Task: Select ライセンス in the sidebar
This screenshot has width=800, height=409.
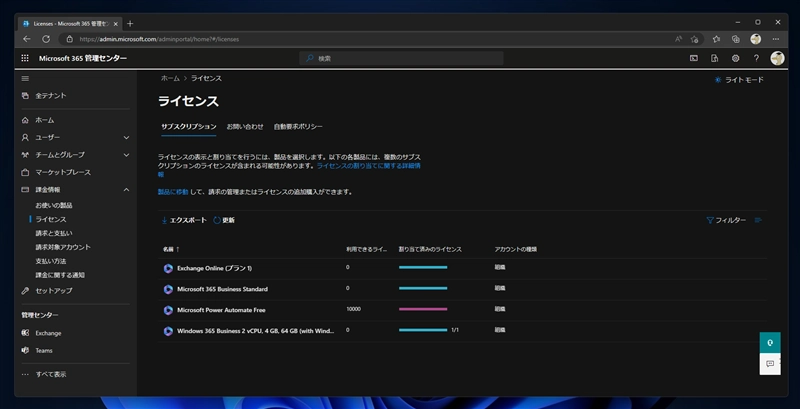Action: 51,219
